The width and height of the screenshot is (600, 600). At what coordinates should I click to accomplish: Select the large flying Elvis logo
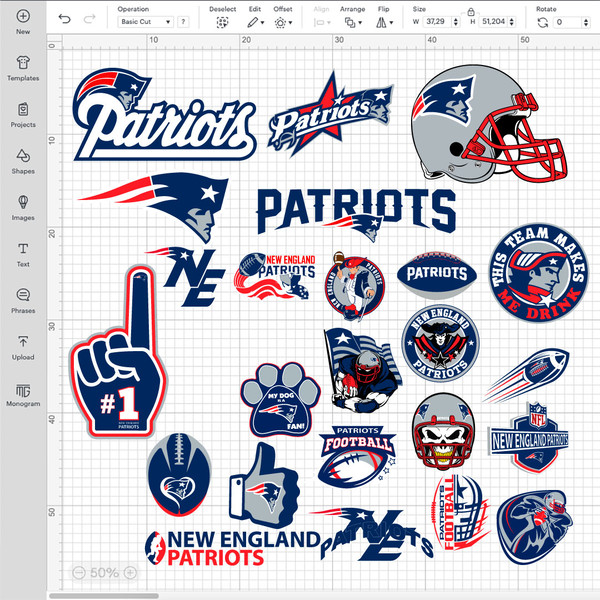[154, 207]
